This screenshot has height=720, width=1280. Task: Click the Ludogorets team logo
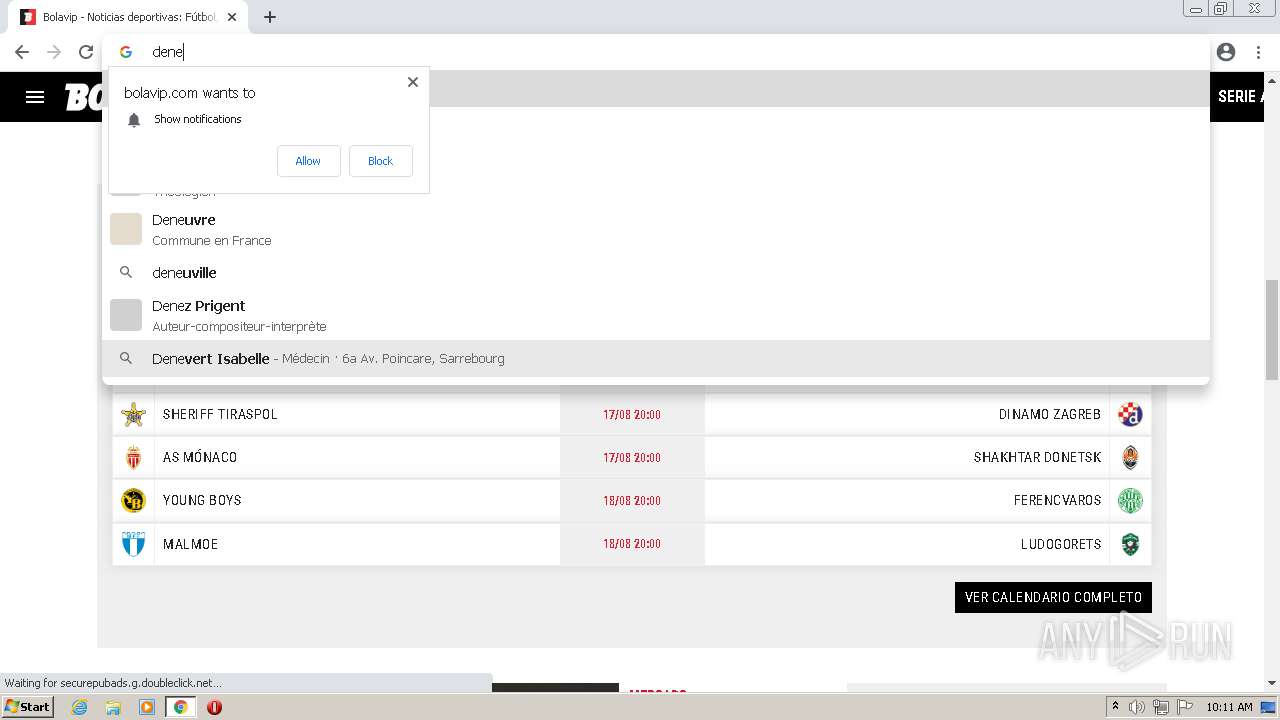pos(1130,544)
